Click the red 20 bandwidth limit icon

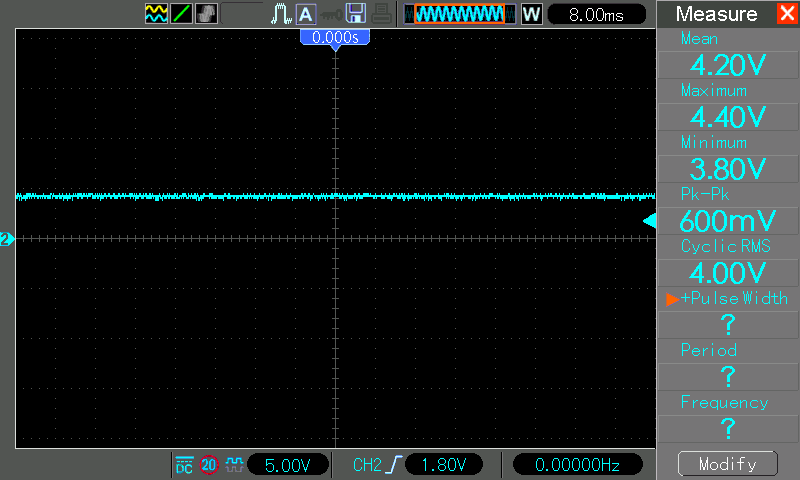point(209,465)
